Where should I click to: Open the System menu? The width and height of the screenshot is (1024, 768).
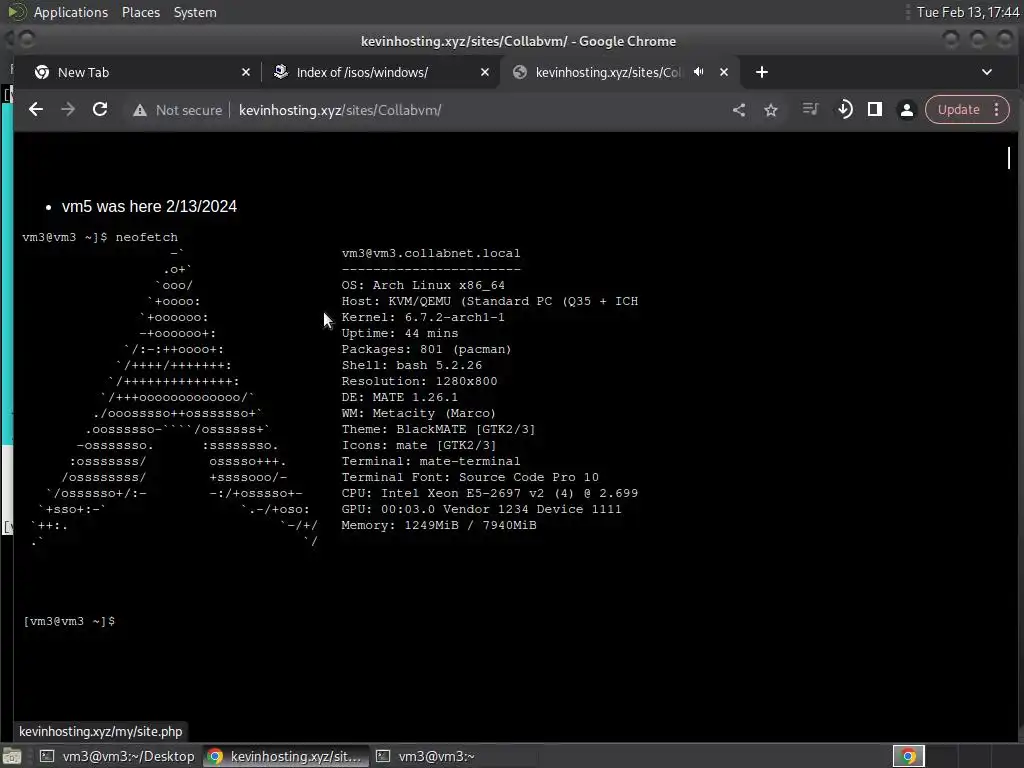pos(195,12)
